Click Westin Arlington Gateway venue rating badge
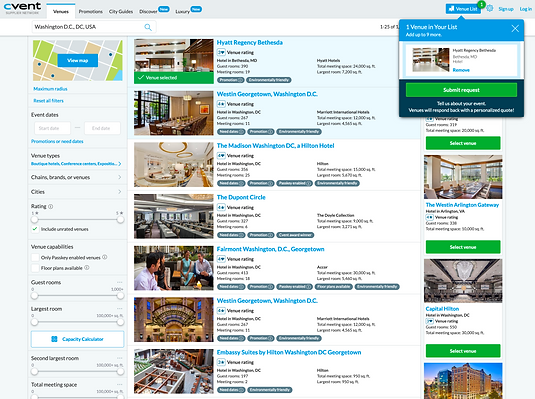535x399 pixels. [x=430, y=217]
